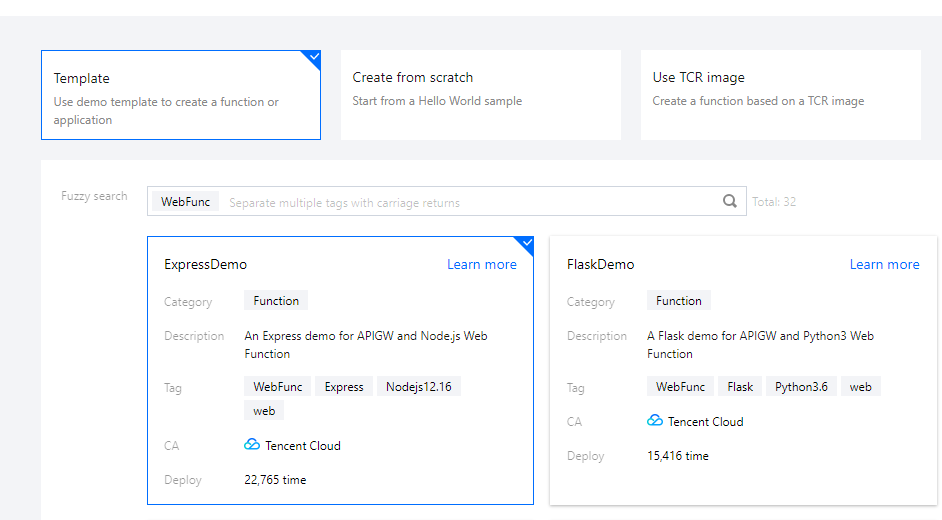
Task: Click Flask tag in FlaskDemo card
Action: pos(740,387)
